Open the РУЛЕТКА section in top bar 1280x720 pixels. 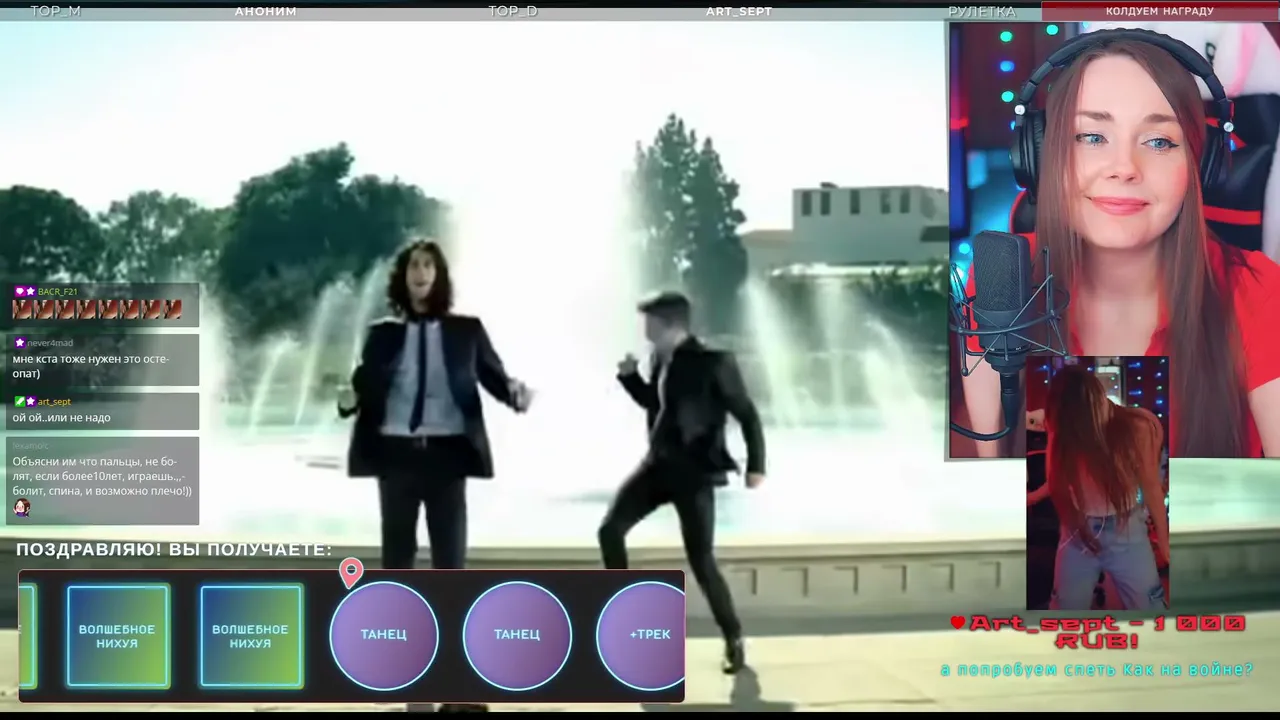[x=982, y=11]
